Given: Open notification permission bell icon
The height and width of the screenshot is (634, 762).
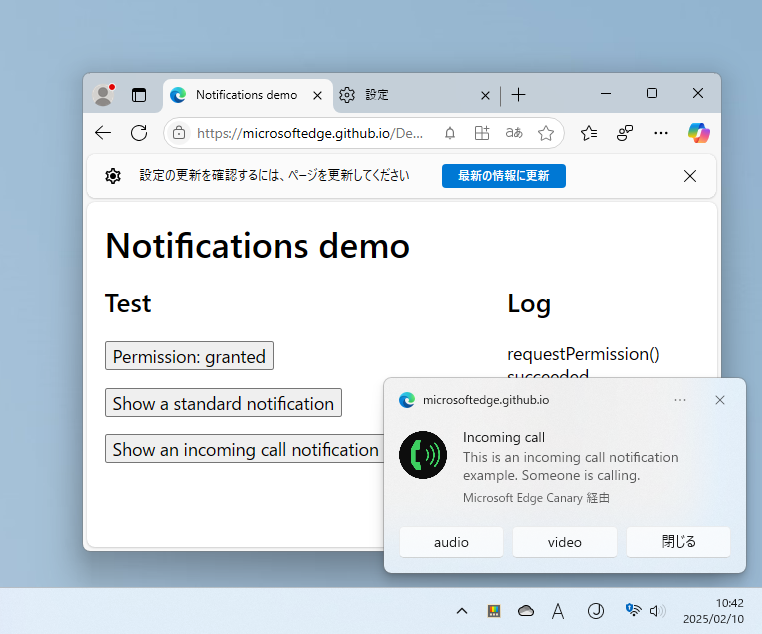Looking at the screenshot, I should pos(450,133).
